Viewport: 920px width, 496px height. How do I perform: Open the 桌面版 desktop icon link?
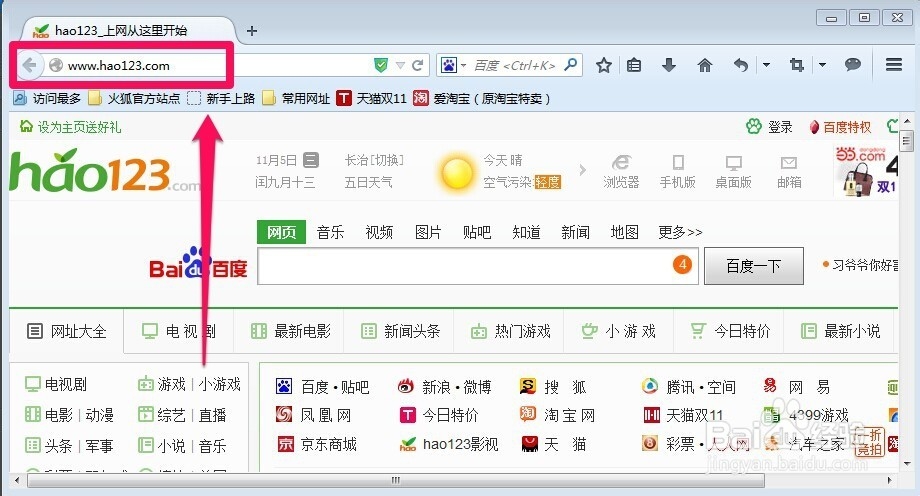click(733, 172)
